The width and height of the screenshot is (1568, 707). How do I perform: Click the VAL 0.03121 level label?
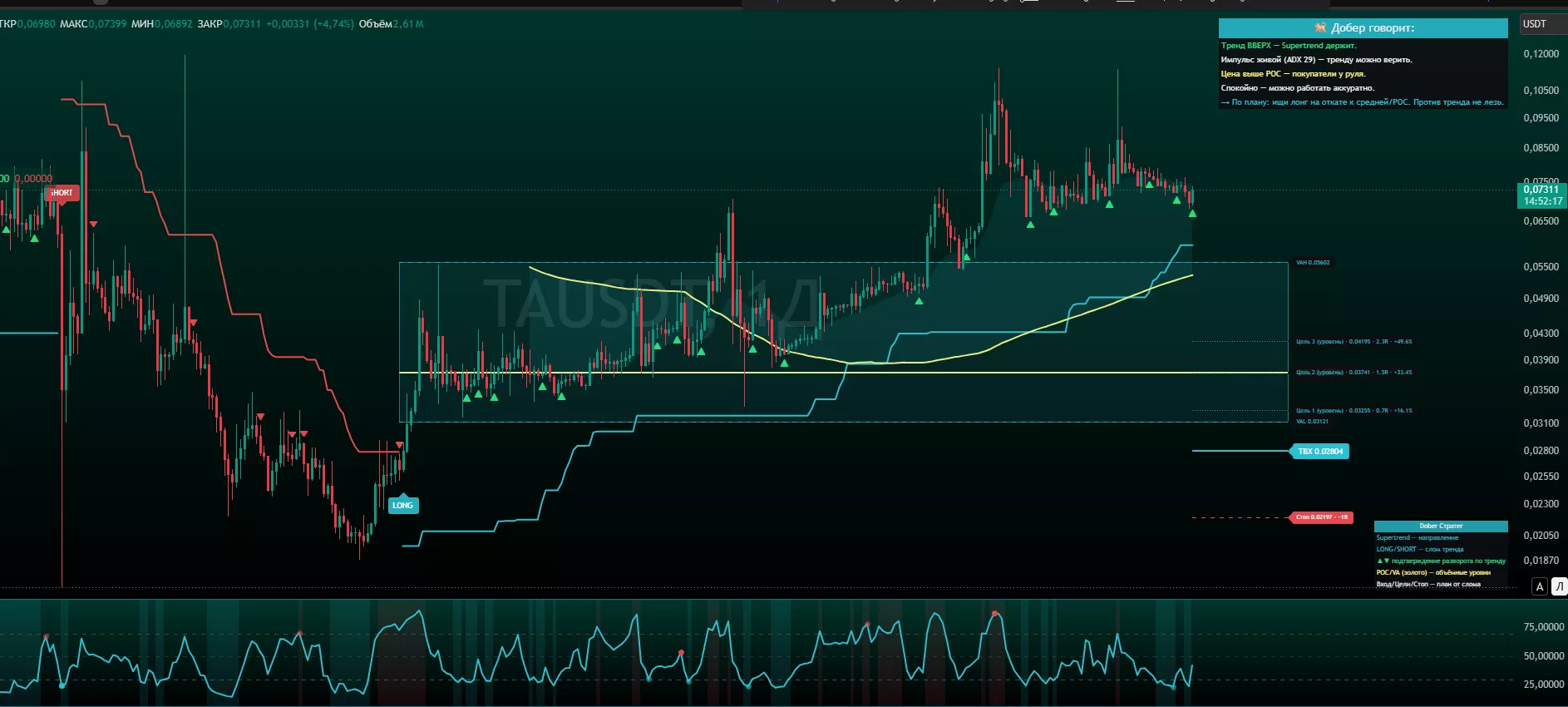[x=1312, y=422]
